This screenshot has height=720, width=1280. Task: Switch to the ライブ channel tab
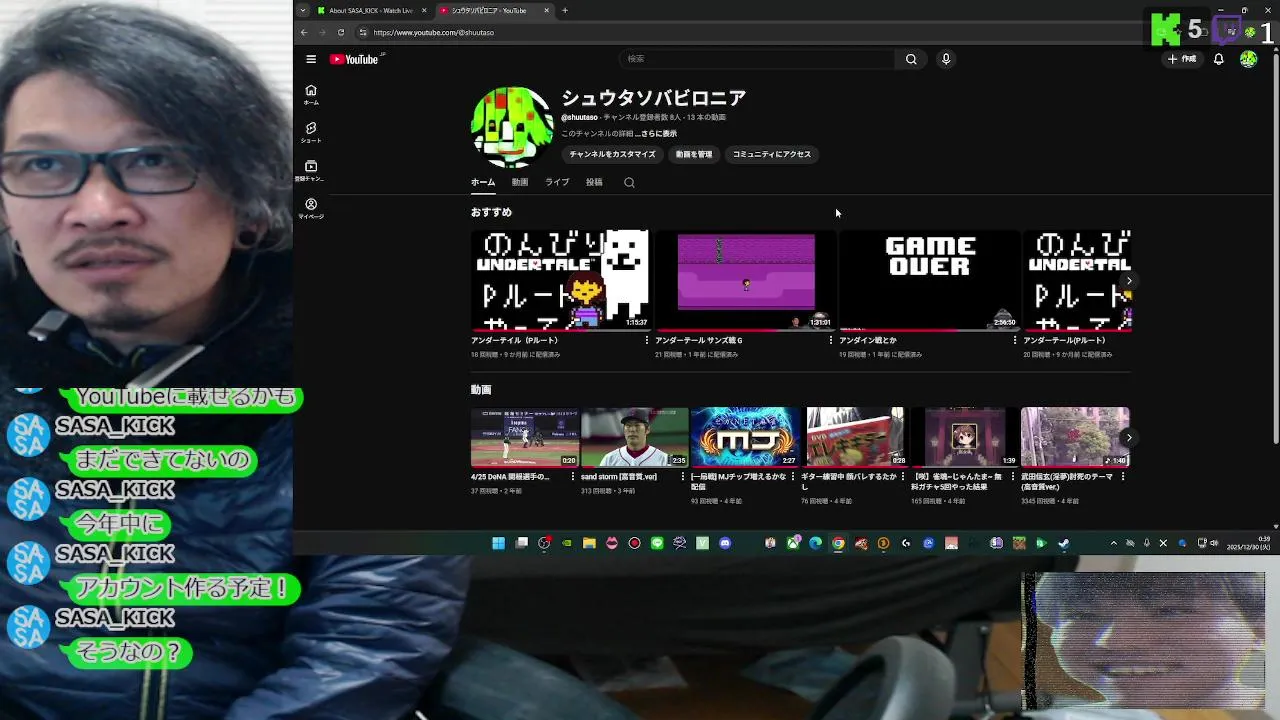pos(557,182)
